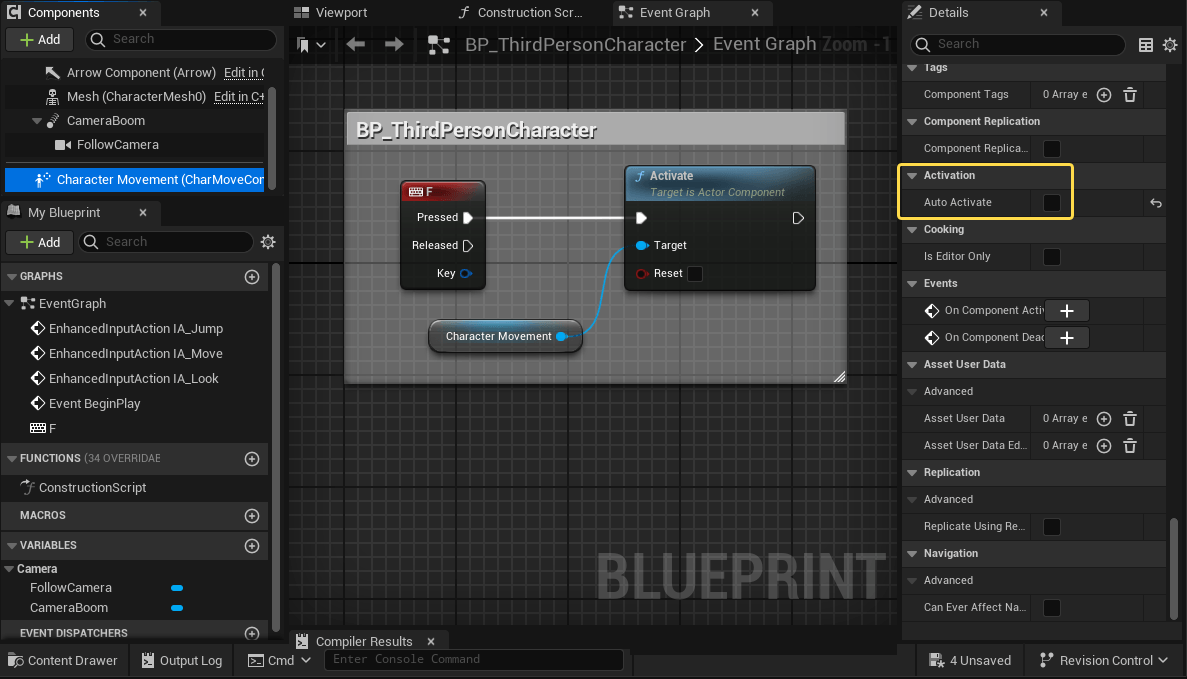1187x679 pixels.
Task: Collapse the Component Replication section
Action: click(x=912, y=122)
